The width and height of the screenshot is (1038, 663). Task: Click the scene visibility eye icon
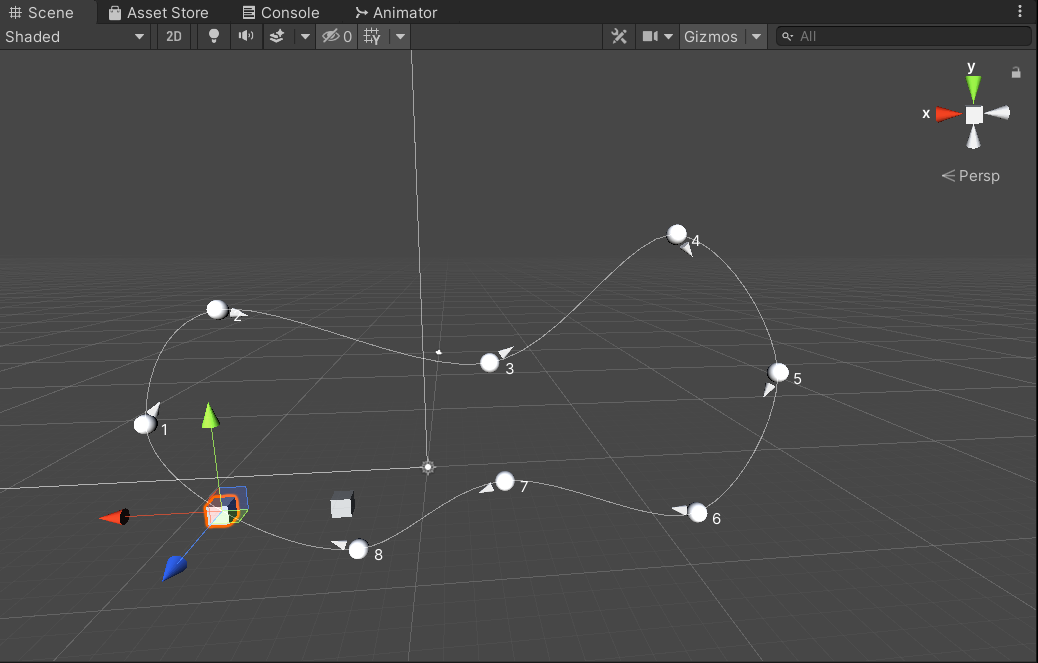[x=333, y=36]
